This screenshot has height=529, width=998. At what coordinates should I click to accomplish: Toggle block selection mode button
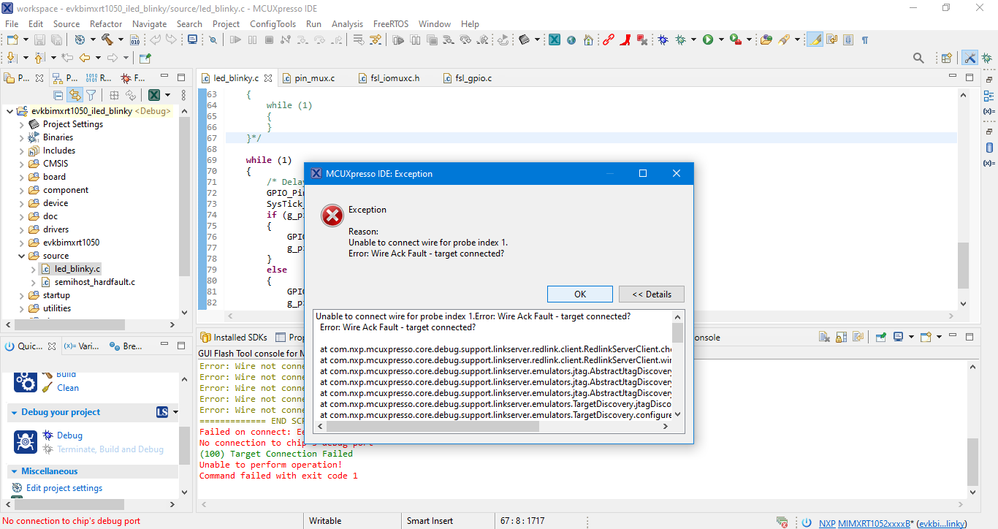click(x=848, y=39)
